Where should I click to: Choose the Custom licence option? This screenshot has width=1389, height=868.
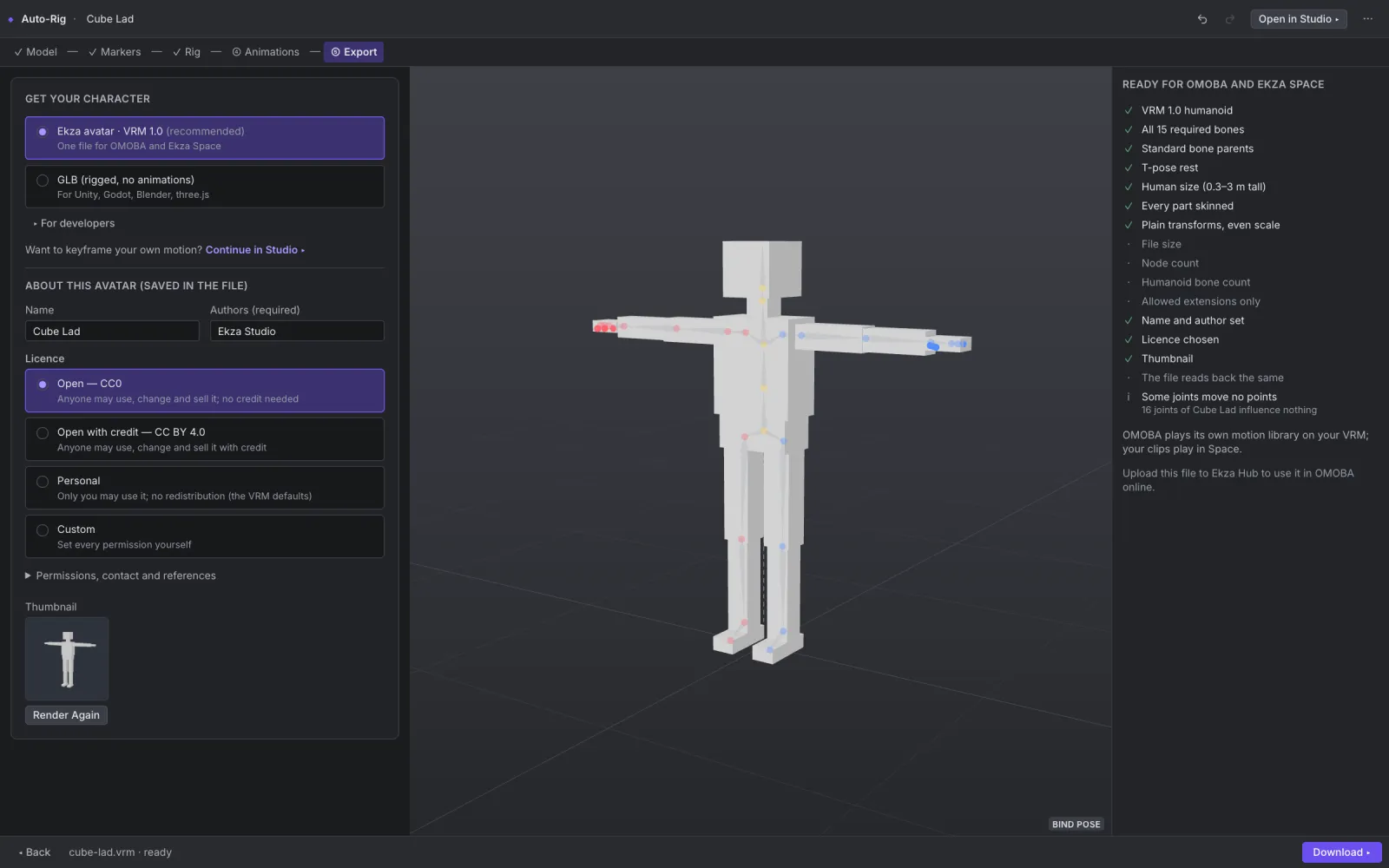(x=205, y=536)
